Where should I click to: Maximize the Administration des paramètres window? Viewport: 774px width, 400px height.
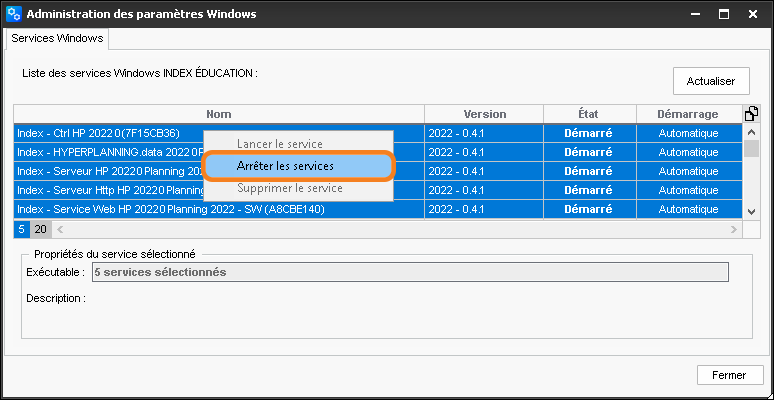coord(724,14)
